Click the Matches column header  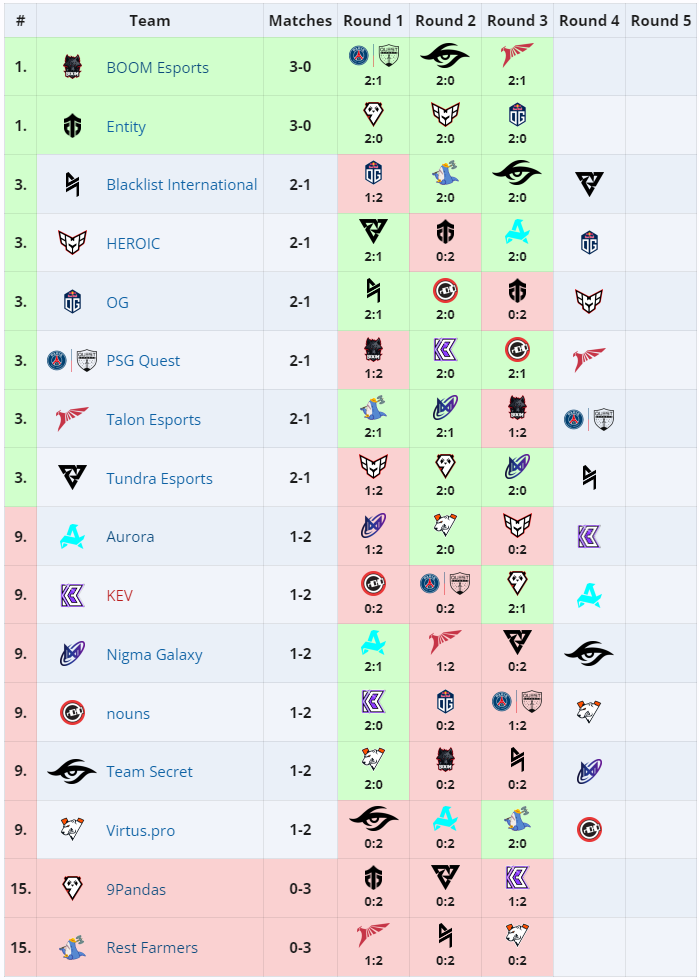pos(300,21)
